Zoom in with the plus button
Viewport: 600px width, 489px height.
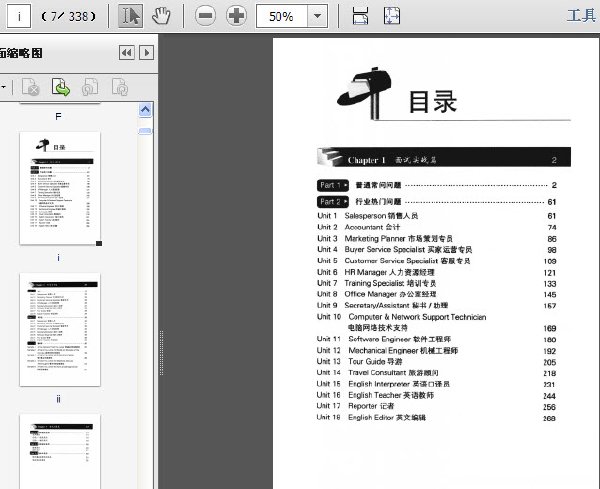(x=236, y=16)
